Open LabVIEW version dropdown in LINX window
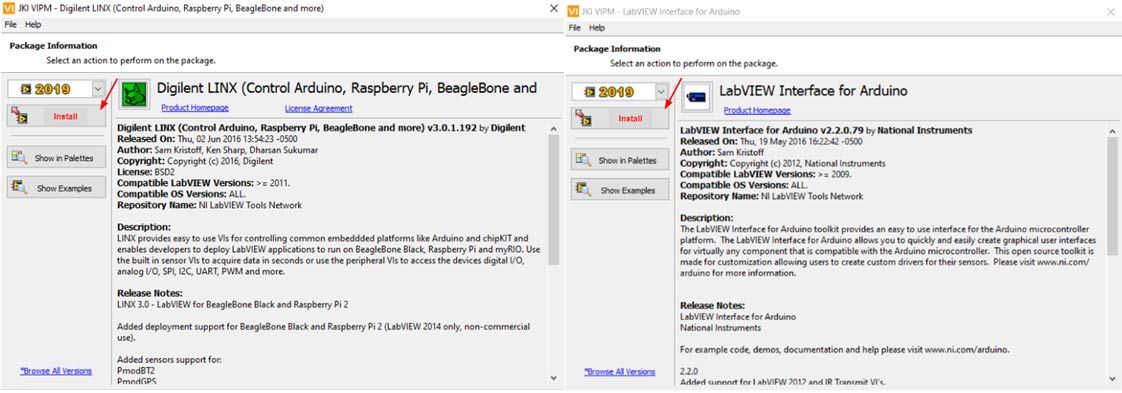 [x=98, y=89]
